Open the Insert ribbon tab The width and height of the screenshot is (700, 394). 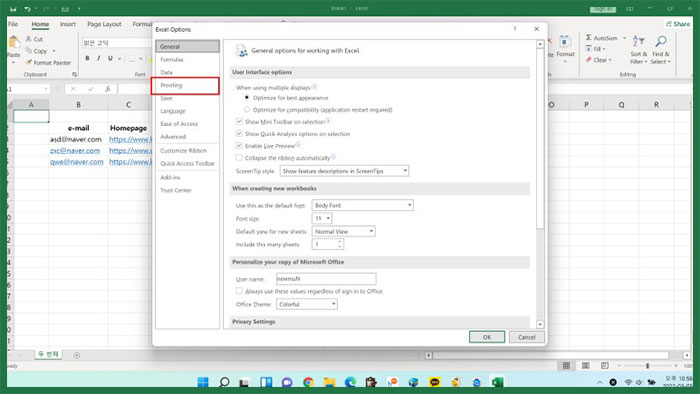click(68, 24)
